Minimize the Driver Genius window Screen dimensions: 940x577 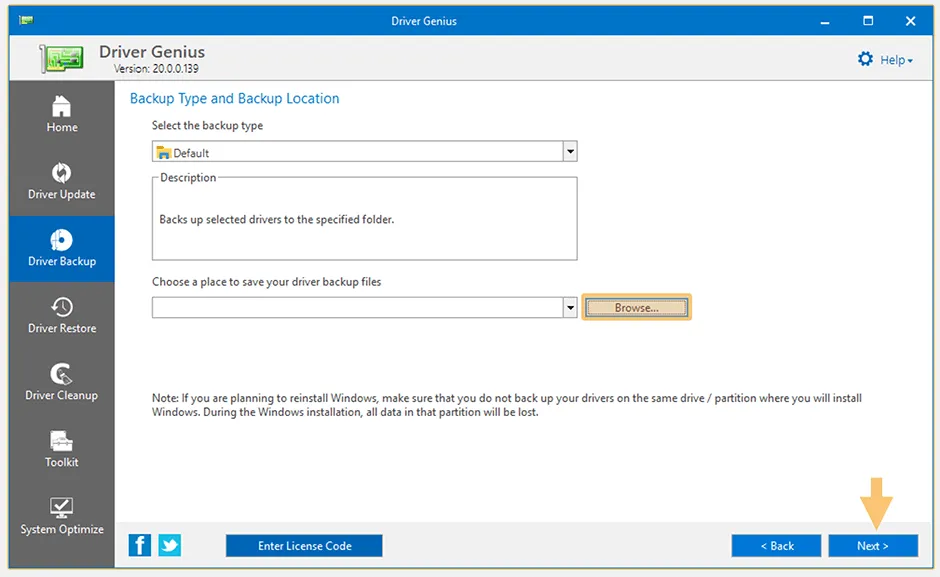click(825, 21)
